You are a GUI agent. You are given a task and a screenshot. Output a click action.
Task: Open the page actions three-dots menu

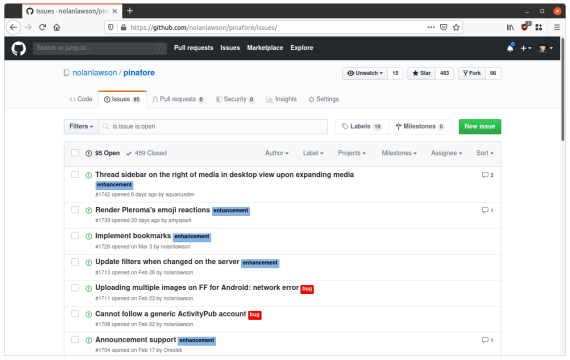coord(431,27)
